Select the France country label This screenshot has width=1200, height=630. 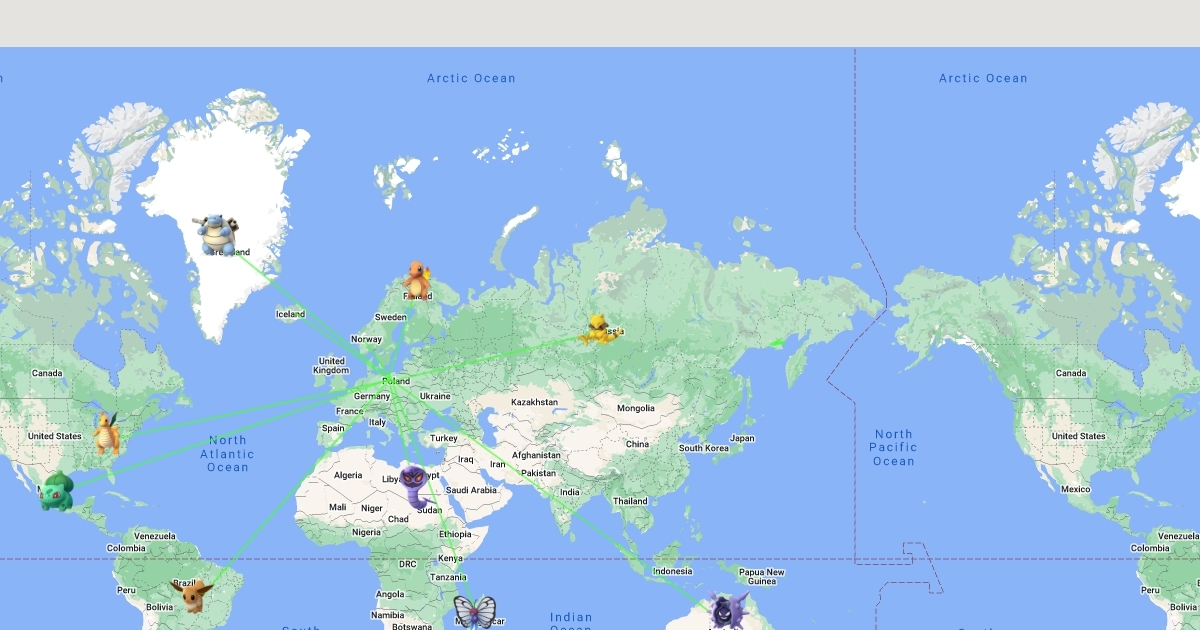coord(350,411)
